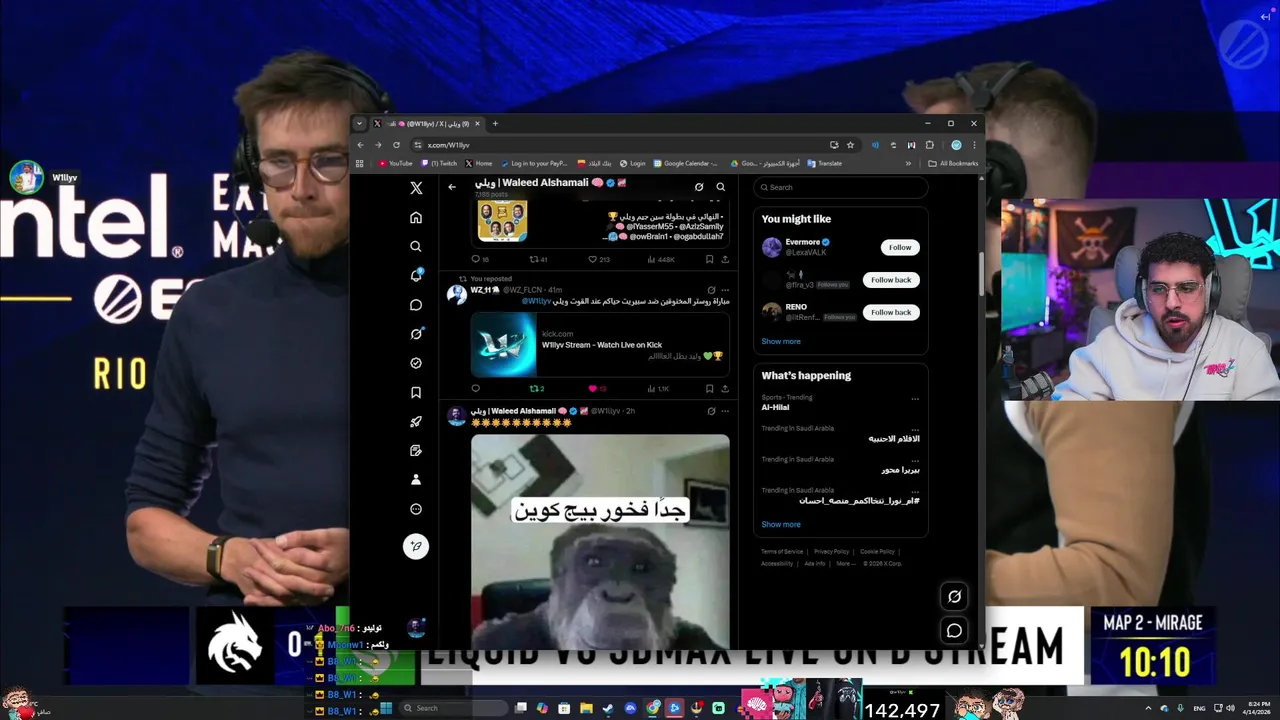The image size is (1280, 720).
Task: Search within Waleed Alshamali's profile posts
Action: tap(720, 187)
